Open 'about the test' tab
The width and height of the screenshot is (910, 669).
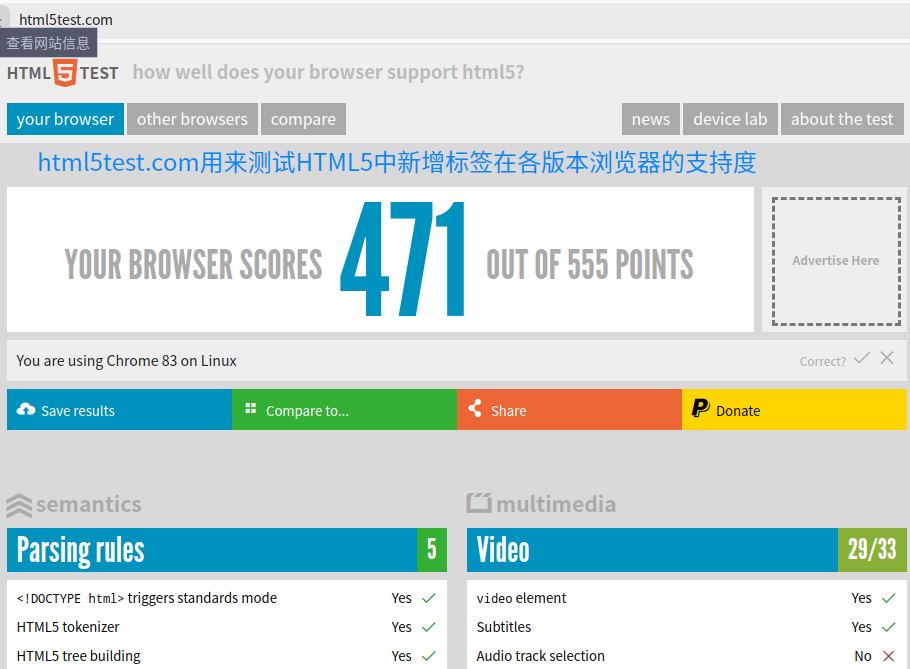842,119
